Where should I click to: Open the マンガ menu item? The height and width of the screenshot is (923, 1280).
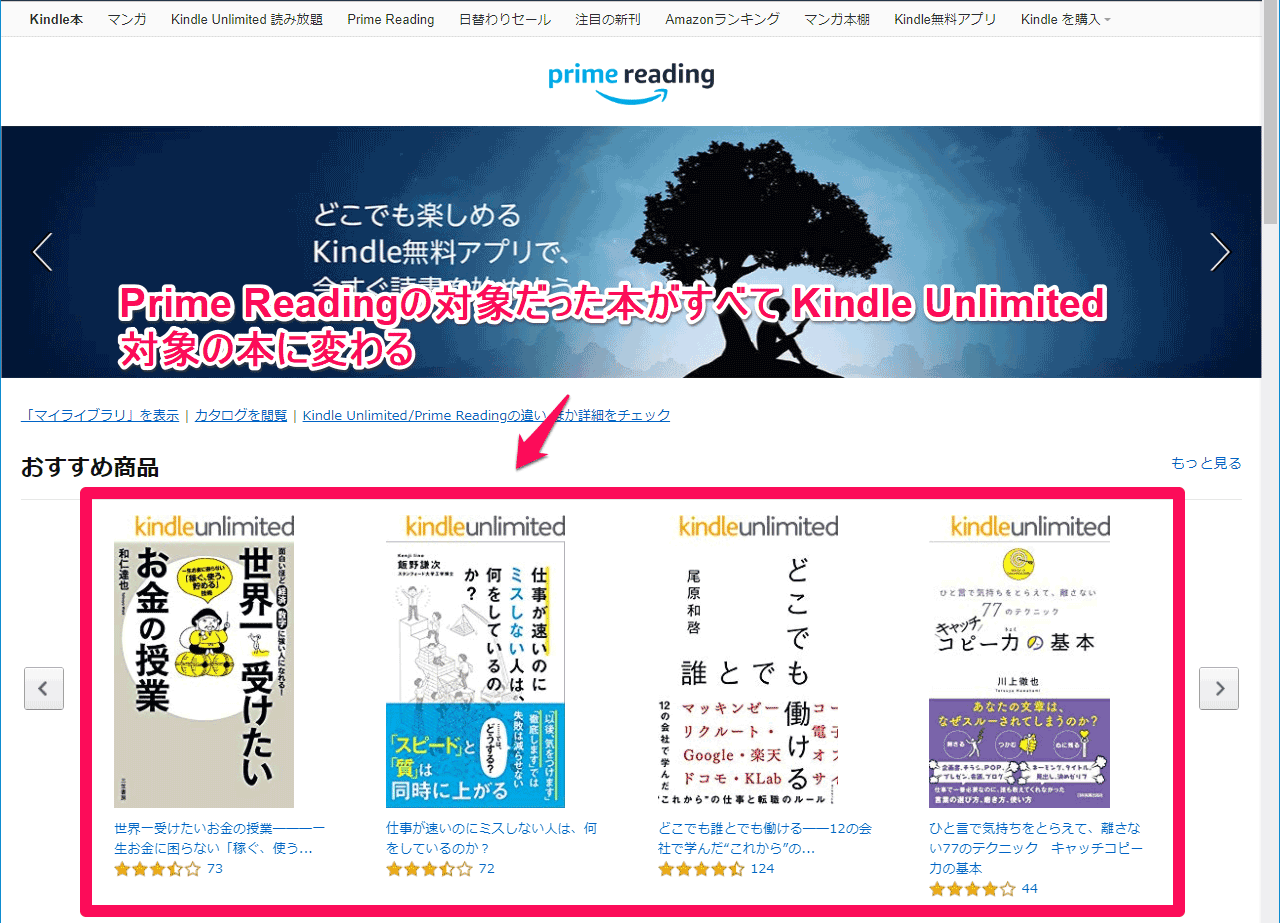pyautogui.click(x=127, y=19)
